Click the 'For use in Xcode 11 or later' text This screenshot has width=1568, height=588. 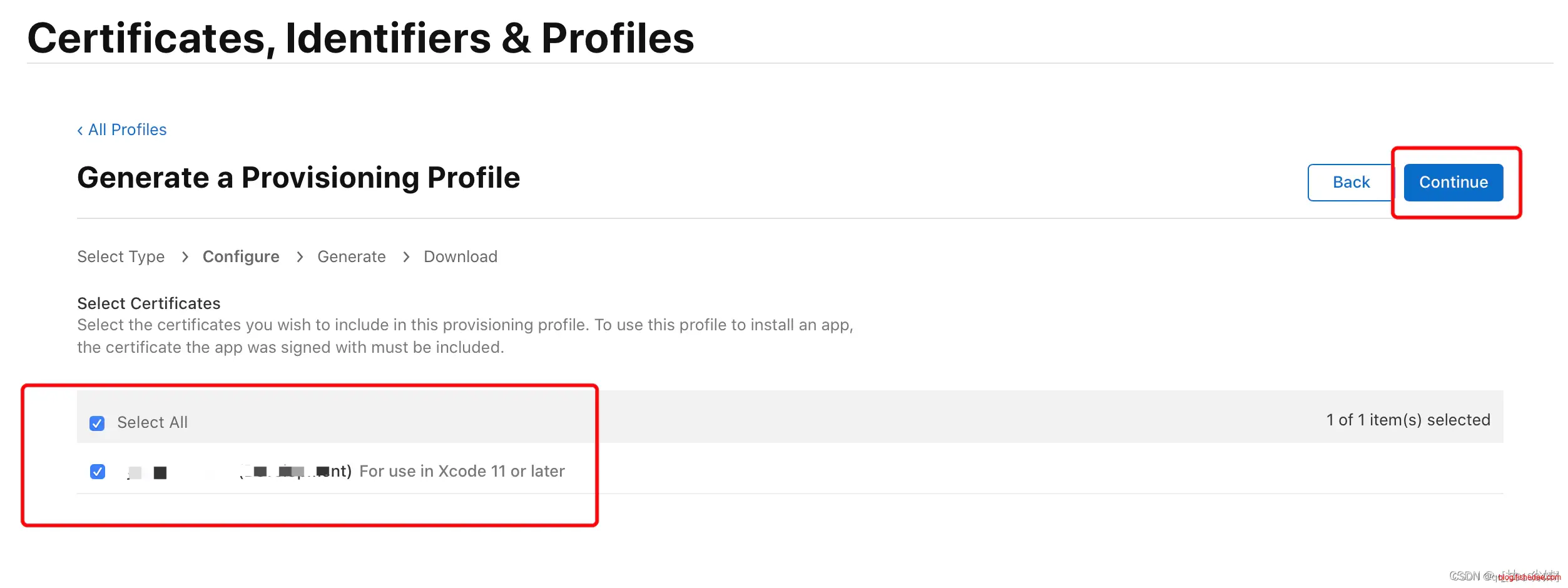point(462,472)
